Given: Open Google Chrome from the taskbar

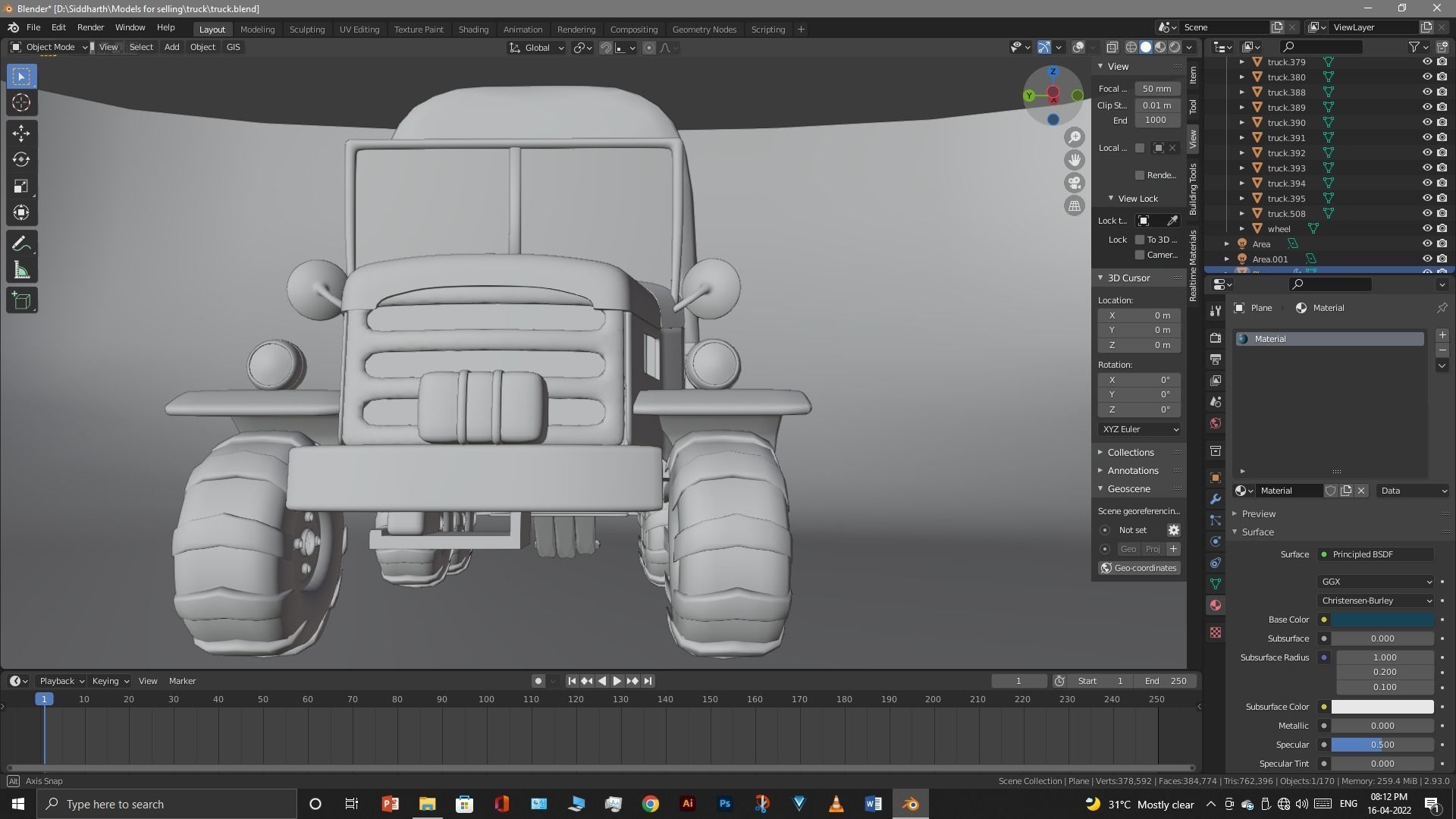Looking at the screenshot, I should tap(650, 804).
